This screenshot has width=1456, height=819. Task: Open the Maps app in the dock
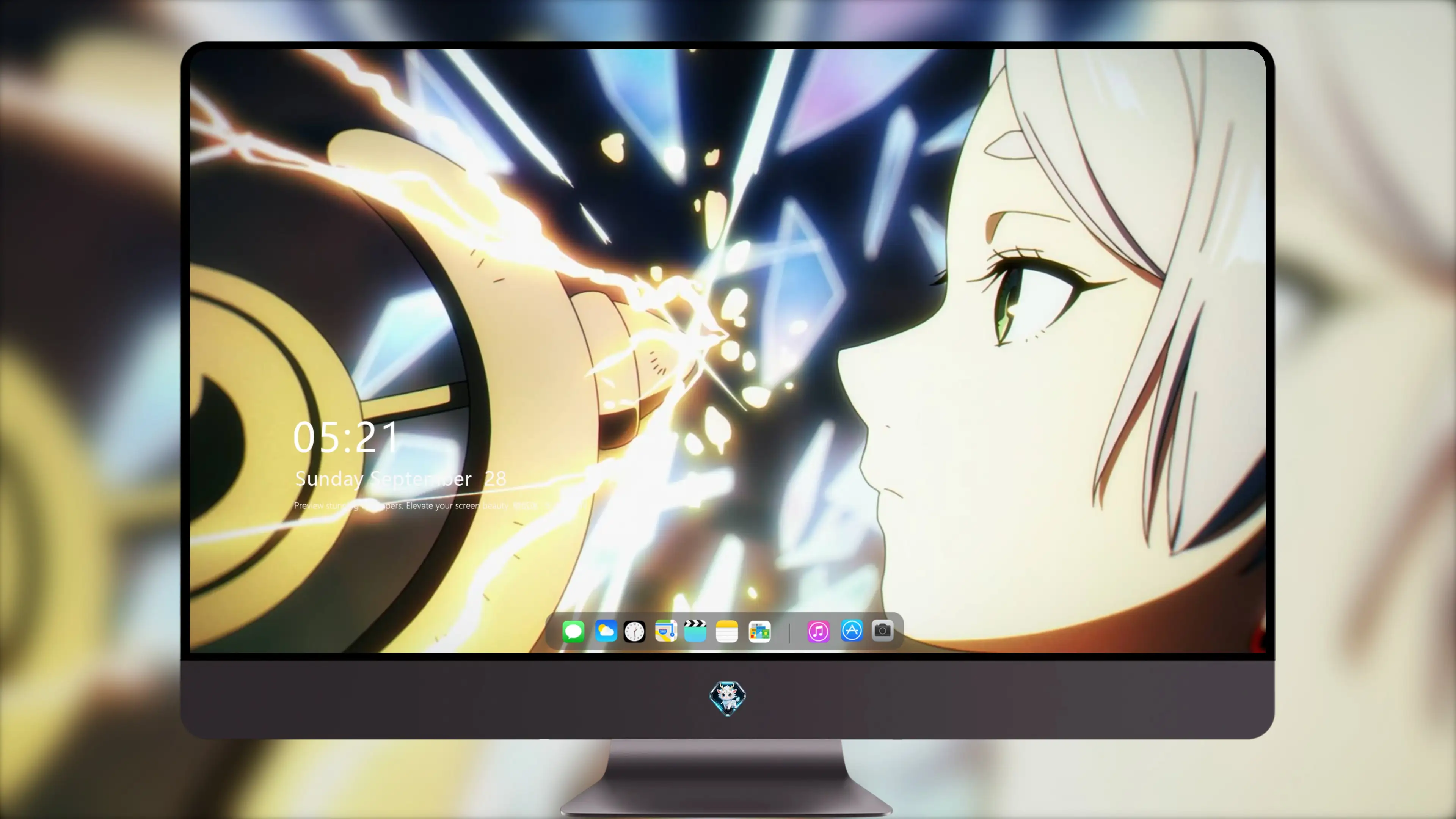(x=666, y=631)
